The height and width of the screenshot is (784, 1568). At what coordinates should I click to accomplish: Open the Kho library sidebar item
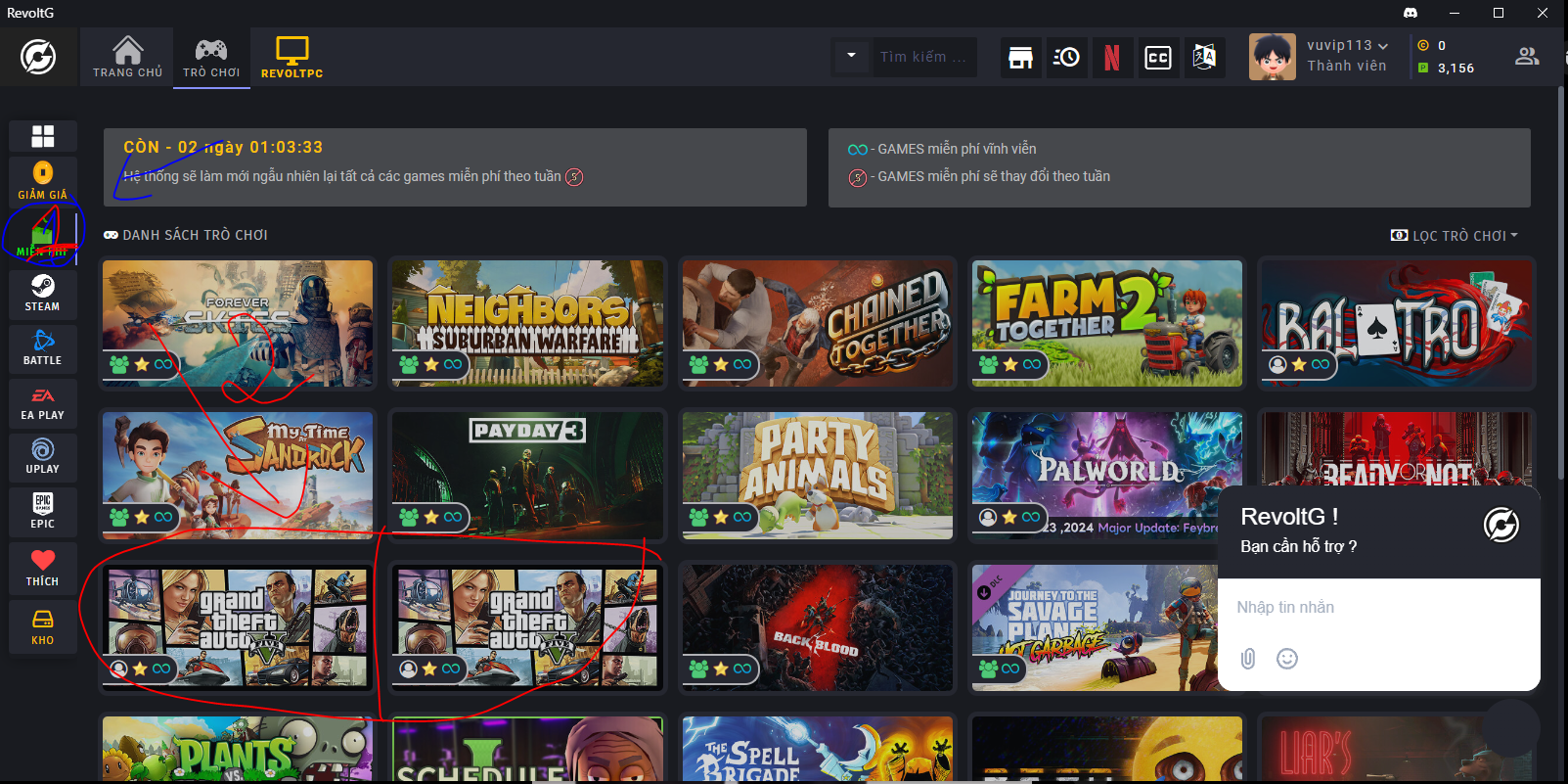(42, 626)
